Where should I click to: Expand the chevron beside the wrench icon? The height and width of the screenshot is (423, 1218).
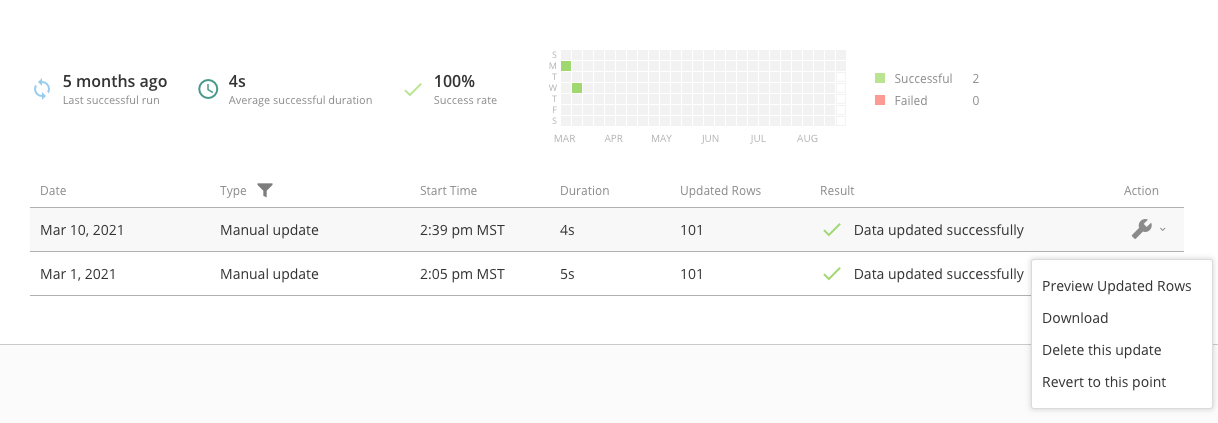click(1162, 230)
